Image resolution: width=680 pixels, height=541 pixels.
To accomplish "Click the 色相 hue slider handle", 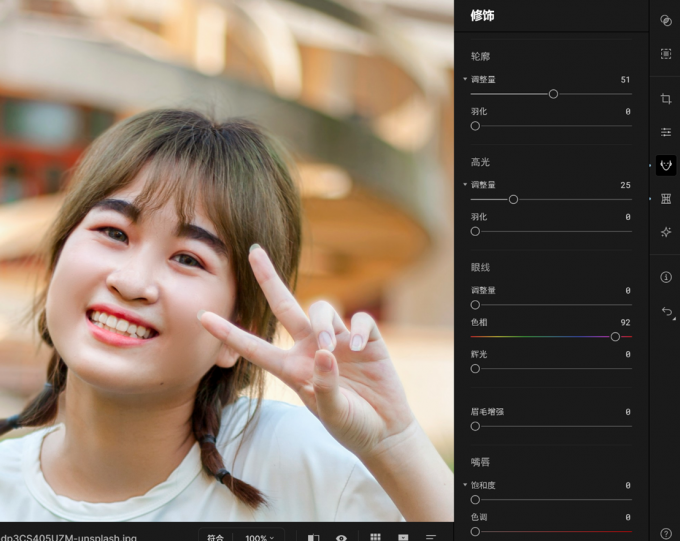I will [615, 337].
